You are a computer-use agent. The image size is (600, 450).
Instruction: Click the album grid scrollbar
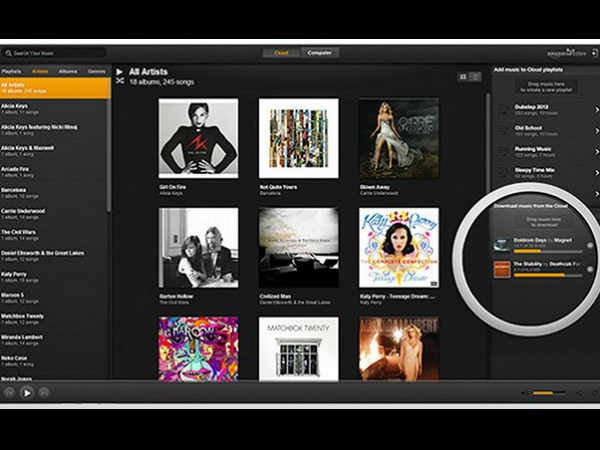coord(488,142)
